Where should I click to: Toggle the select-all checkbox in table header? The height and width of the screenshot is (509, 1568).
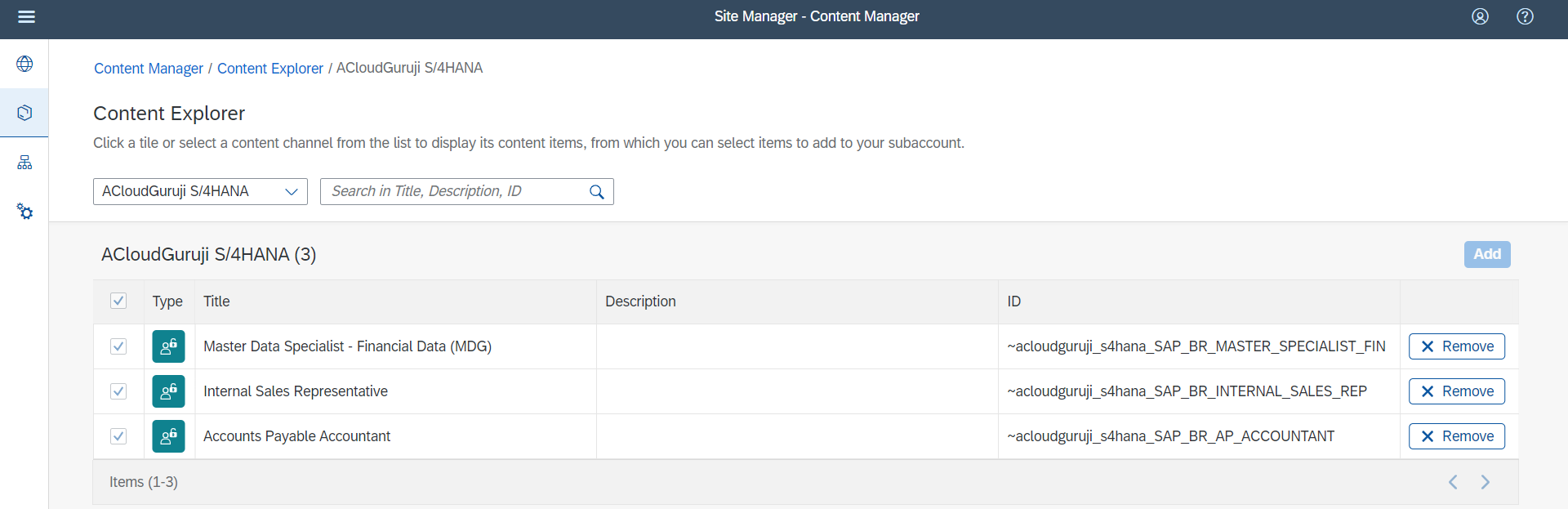coord(118,301)
